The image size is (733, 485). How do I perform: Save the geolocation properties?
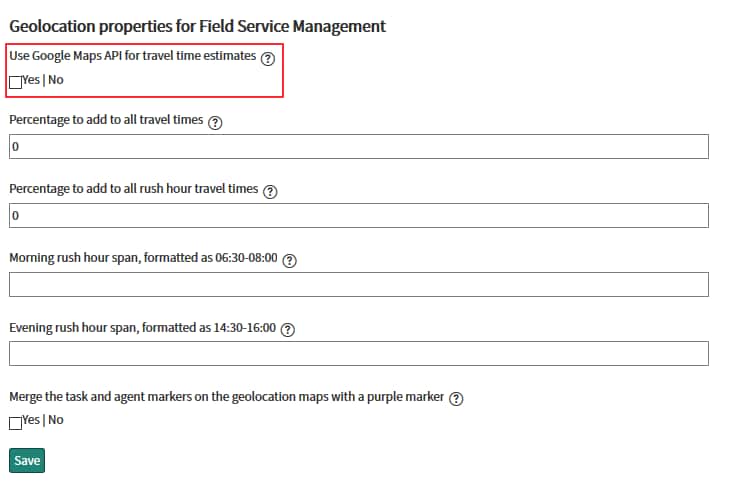coord(26,460)
